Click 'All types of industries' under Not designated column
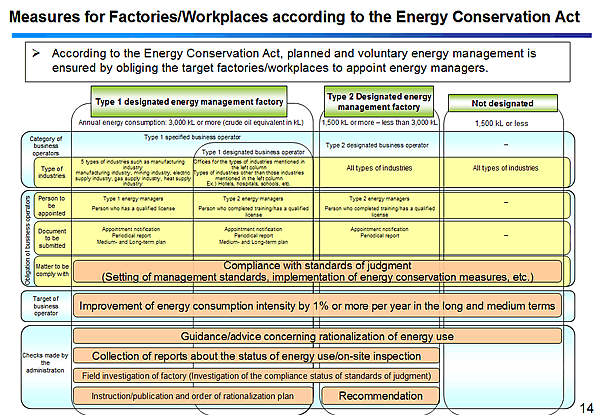The height and width of the screenshot is (415, 600). point(505,168)
